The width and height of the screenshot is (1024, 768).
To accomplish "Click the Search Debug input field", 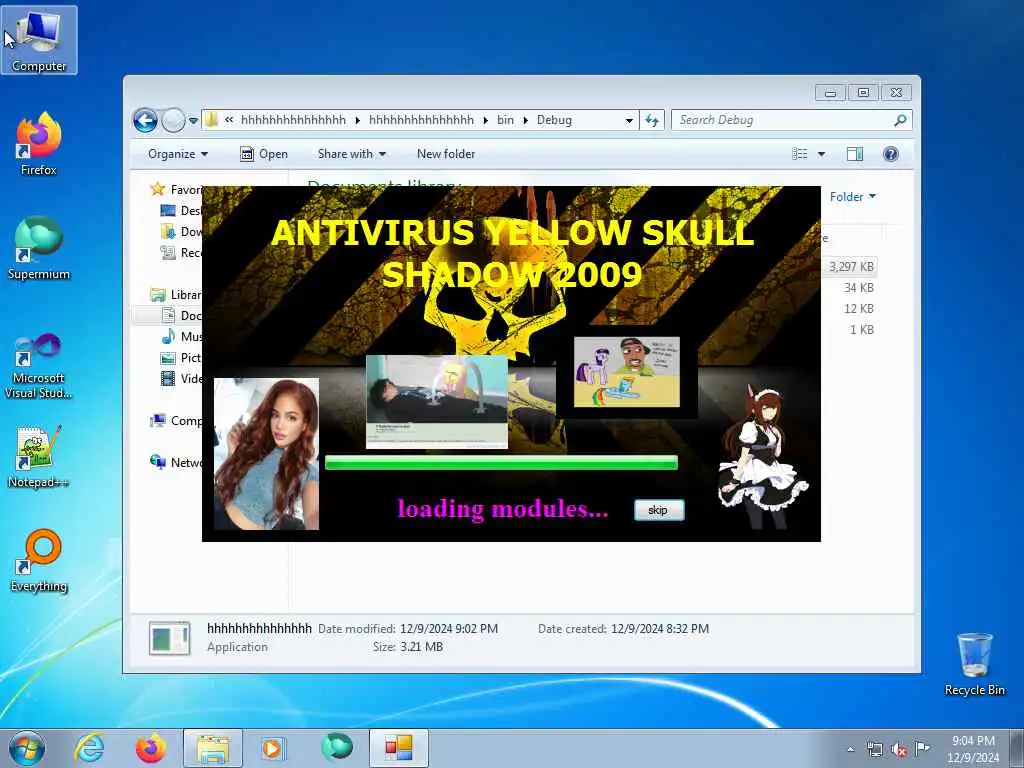I will point(784,120).
